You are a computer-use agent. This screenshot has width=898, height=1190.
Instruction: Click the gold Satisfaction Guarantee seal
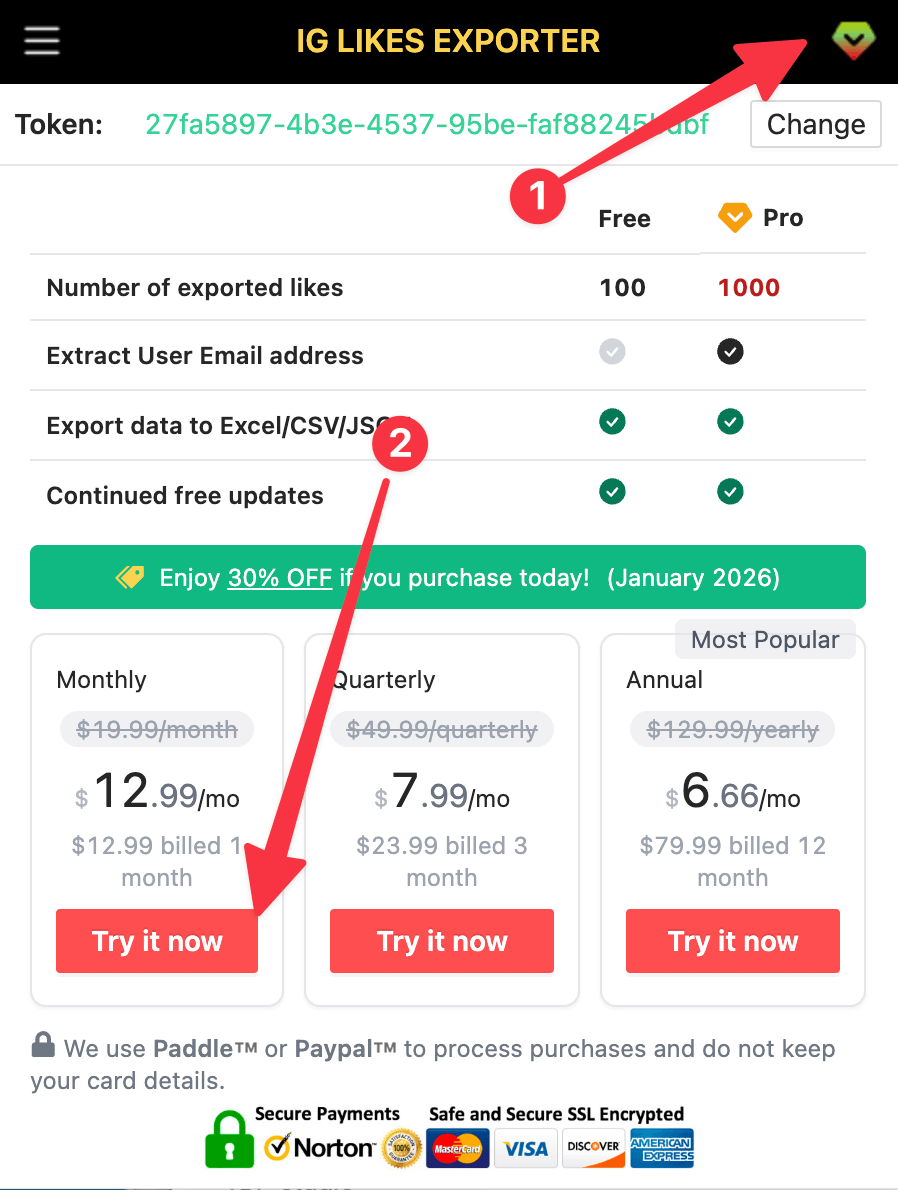coord(400,1148)
